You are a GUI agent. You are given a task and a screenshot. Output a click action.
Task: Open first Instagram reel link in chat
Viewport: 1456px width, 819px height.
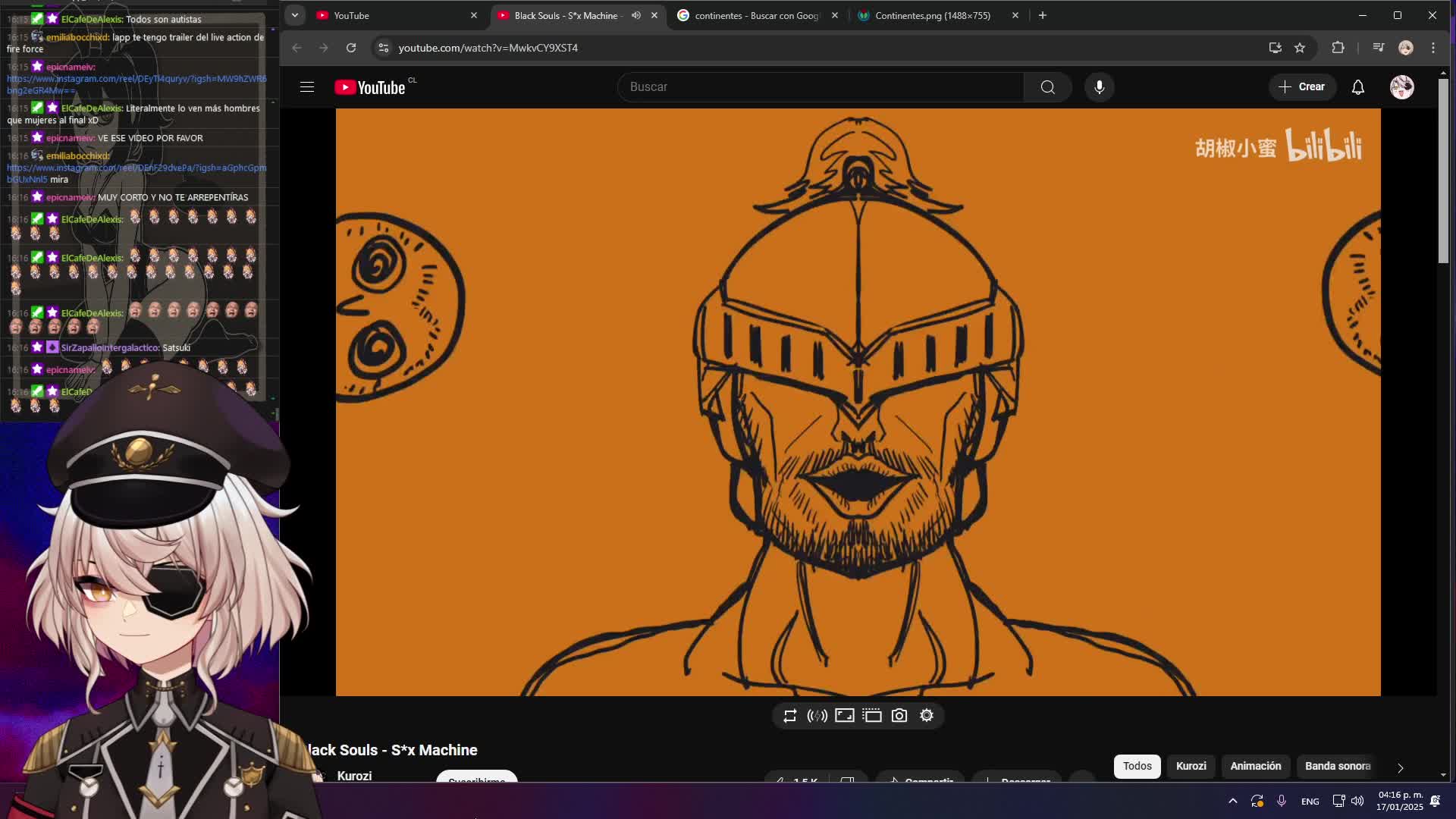(x=136, y=84)
